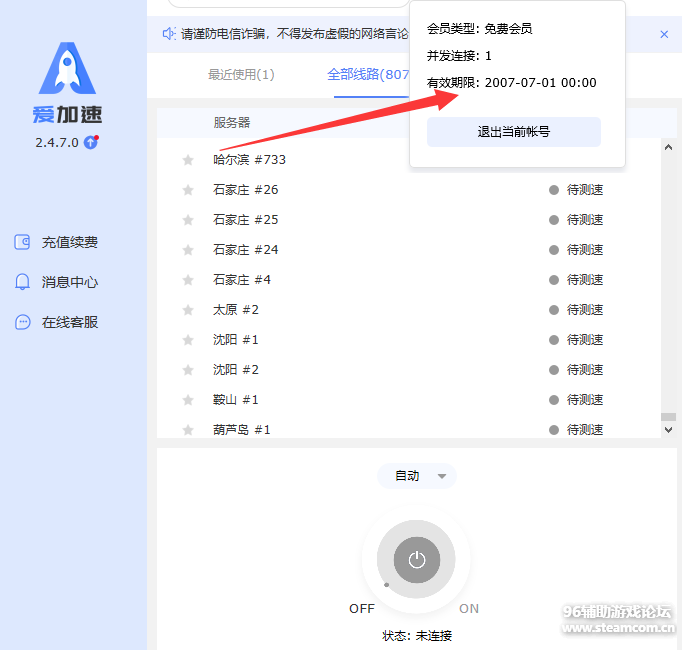Click server list scroll up arrow
682x650 pixels.
pyautogui.click(x=669, y=147)
